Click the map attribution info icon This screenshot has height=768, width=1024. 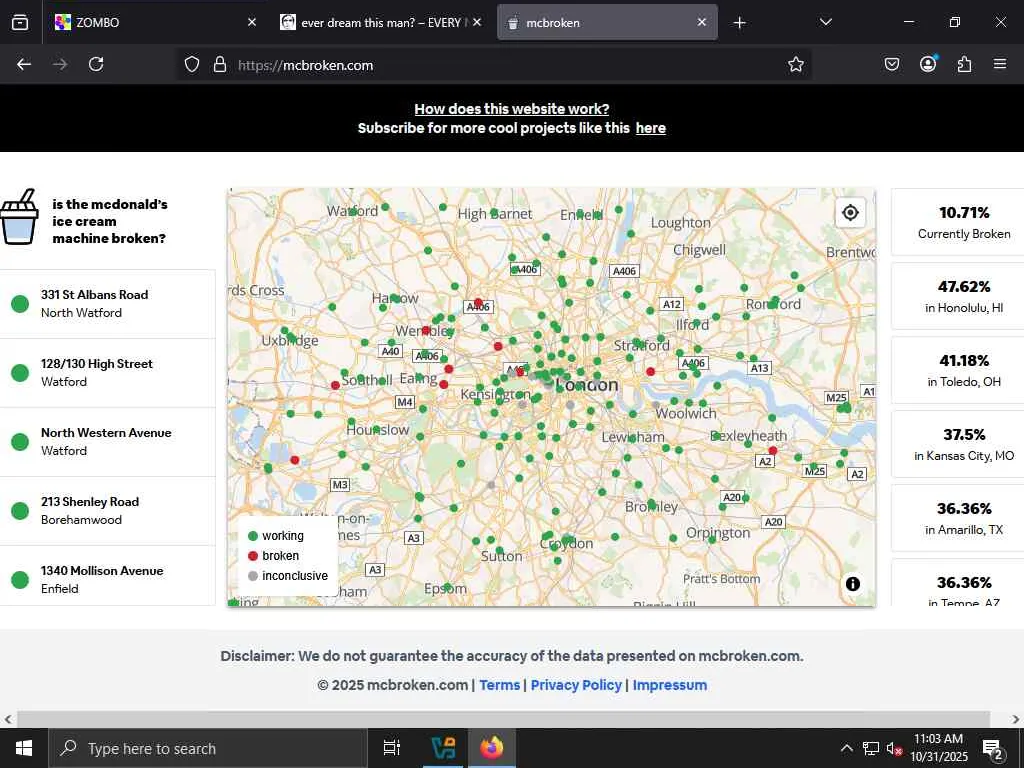[852, 584]
